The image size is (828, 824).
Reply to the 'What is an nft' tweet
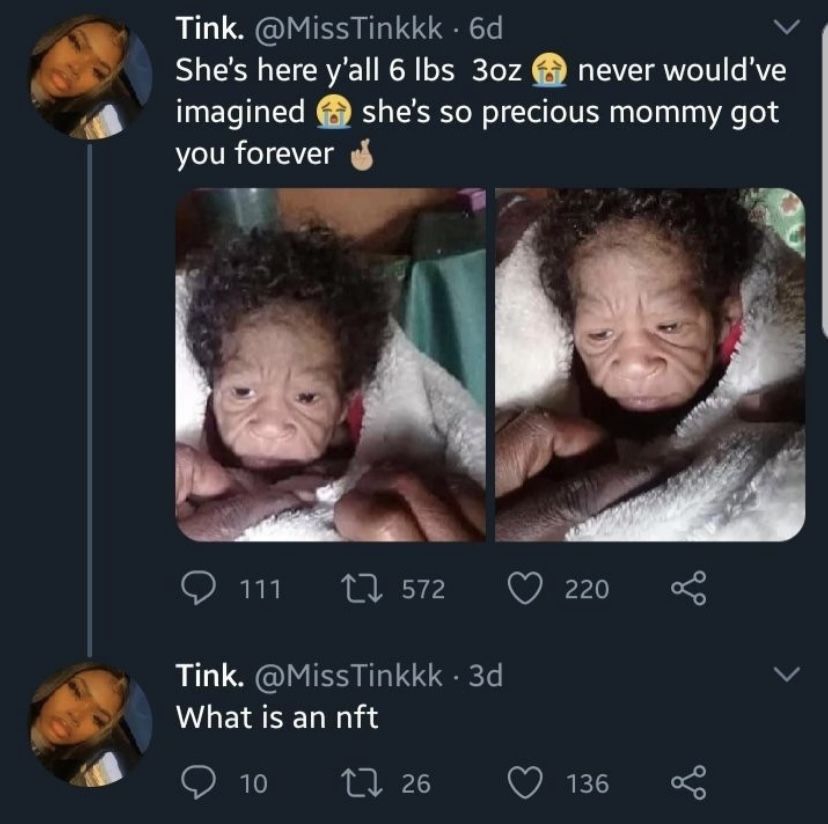point(198,782)
